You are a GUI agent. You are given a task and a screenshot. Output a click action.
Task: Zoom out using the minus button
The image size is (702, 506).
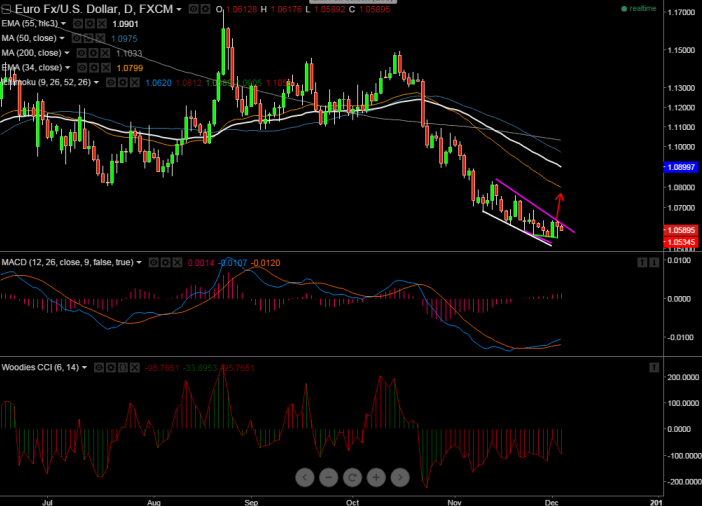coord(329,478)
